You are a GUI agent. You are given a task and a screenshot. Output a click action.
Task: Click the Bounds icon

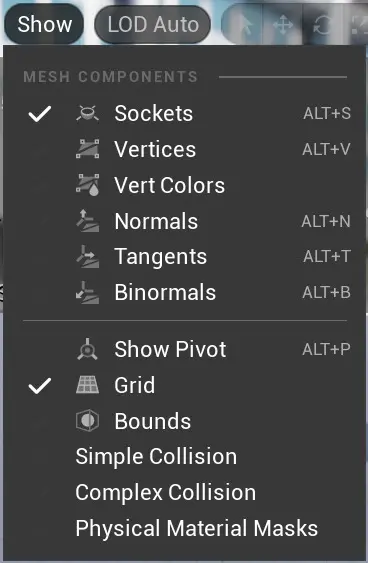coord(87,420)
